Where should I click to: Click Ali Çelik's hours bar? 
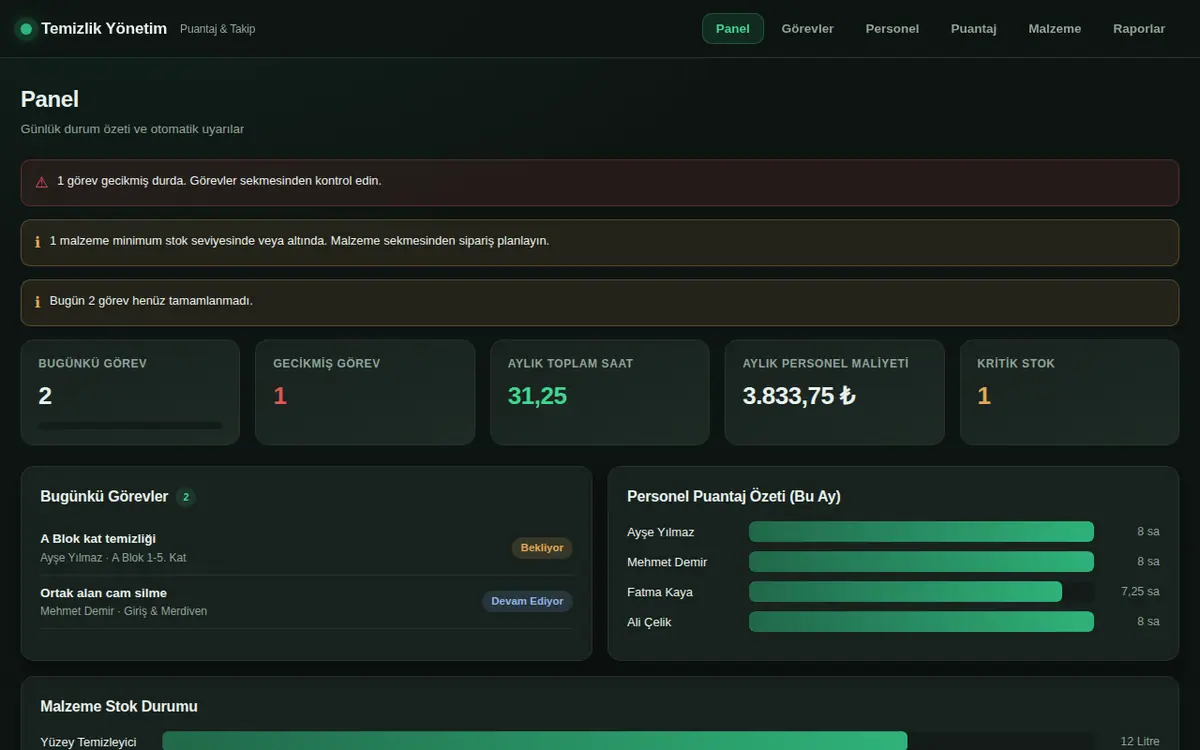click(921, 622)
